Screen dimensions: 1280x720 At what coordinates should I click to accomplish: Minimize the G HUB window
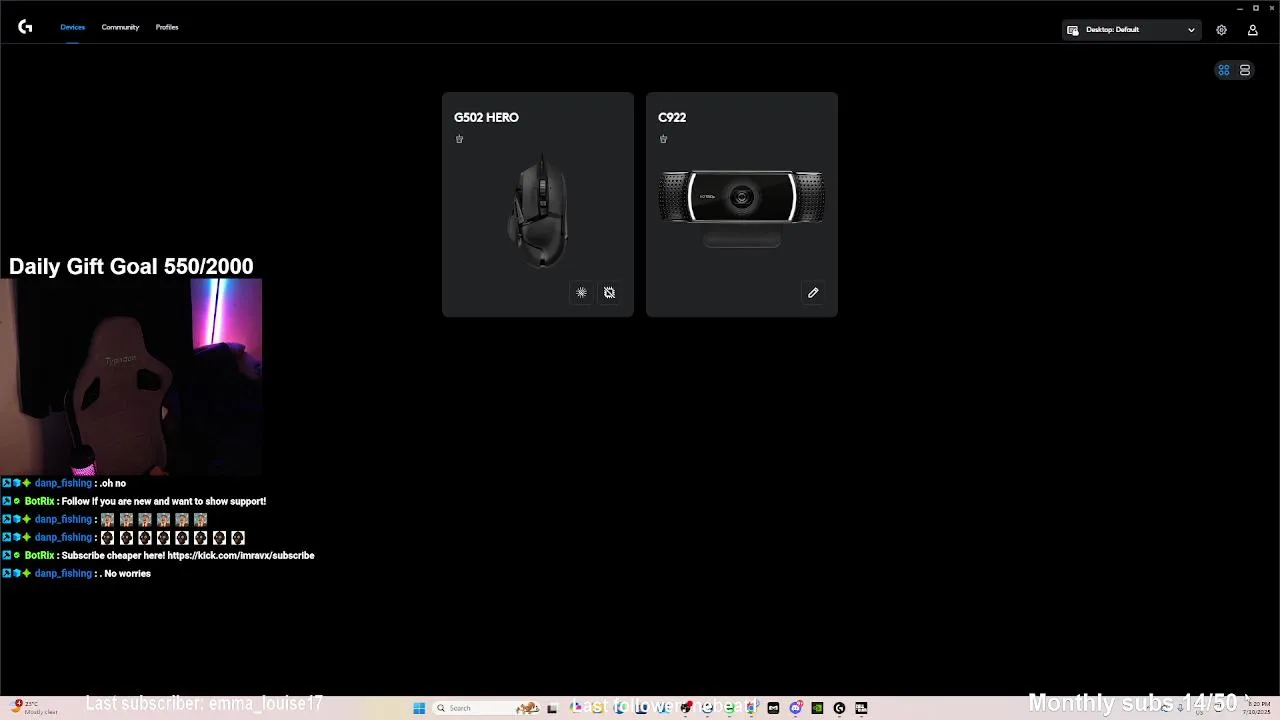click(x=1240, y=8)
